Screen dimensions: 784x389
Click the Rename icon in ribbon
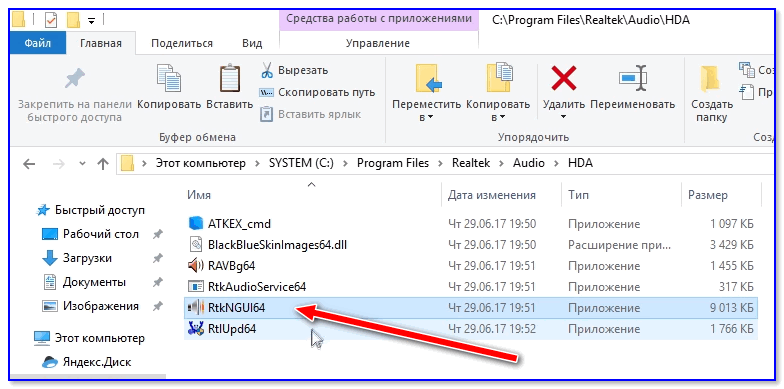coord(633,78)
